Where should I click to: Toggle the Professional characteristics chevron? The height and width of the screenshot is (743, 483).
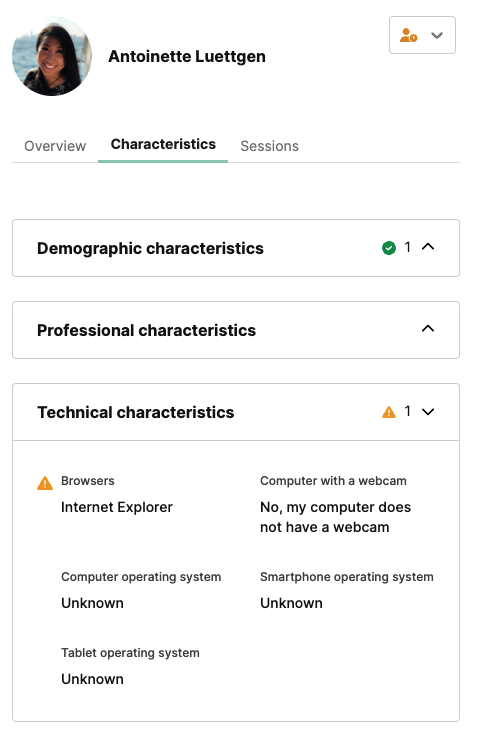pos(428,328)
